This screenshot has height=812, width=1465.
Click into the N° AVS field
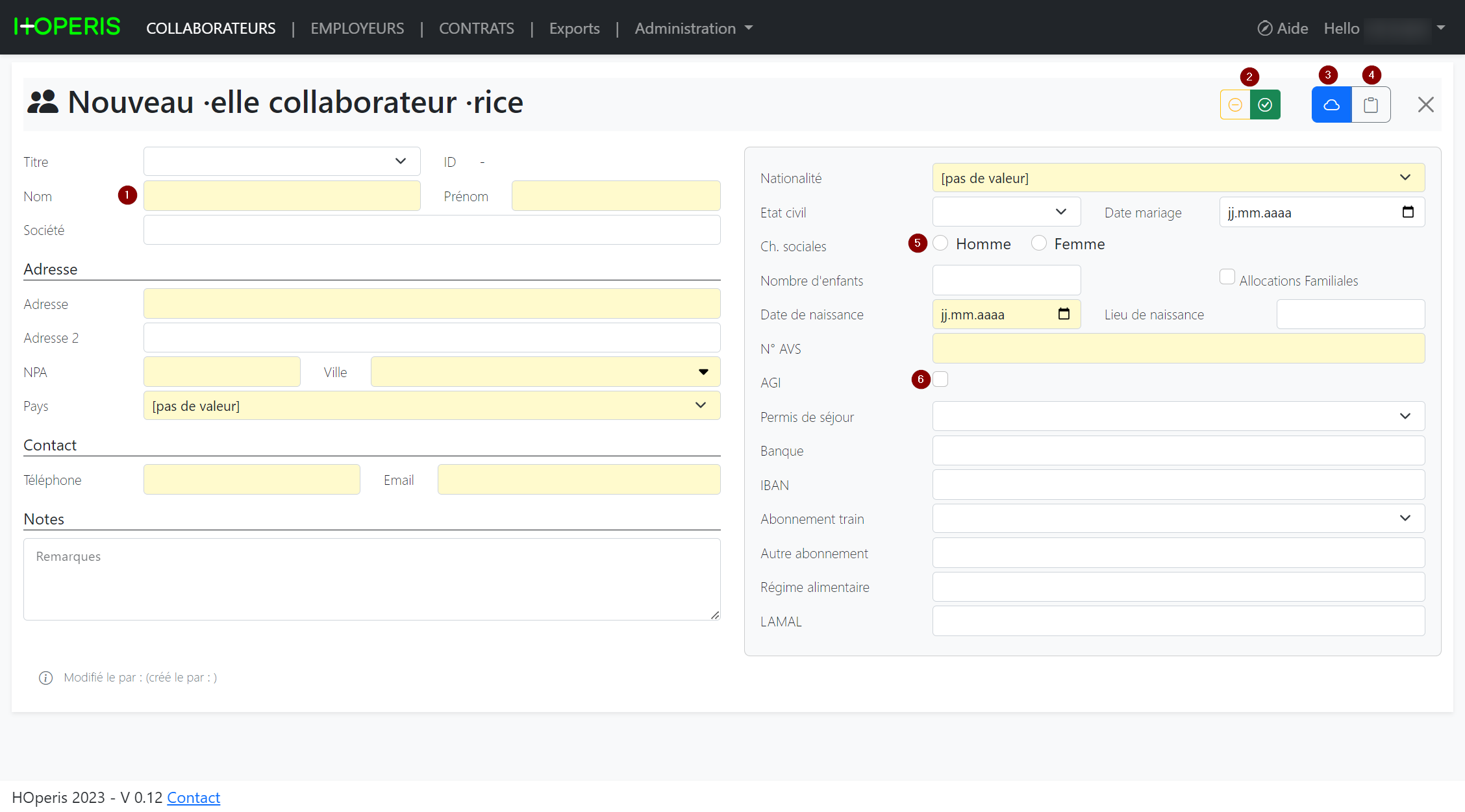click(1178, 349)
